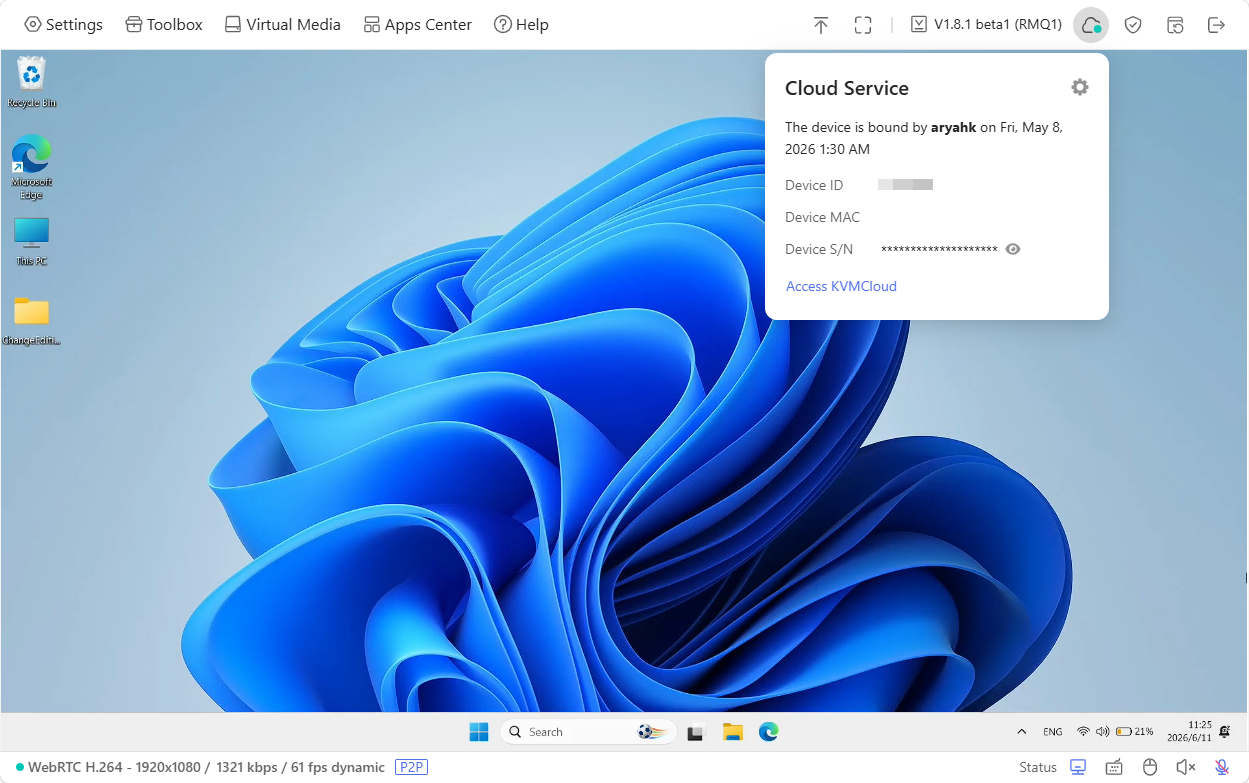Toggle the Cloud Service cloud icon
The height and width of the screenshot is (783, 1249).
[1091, 25]
